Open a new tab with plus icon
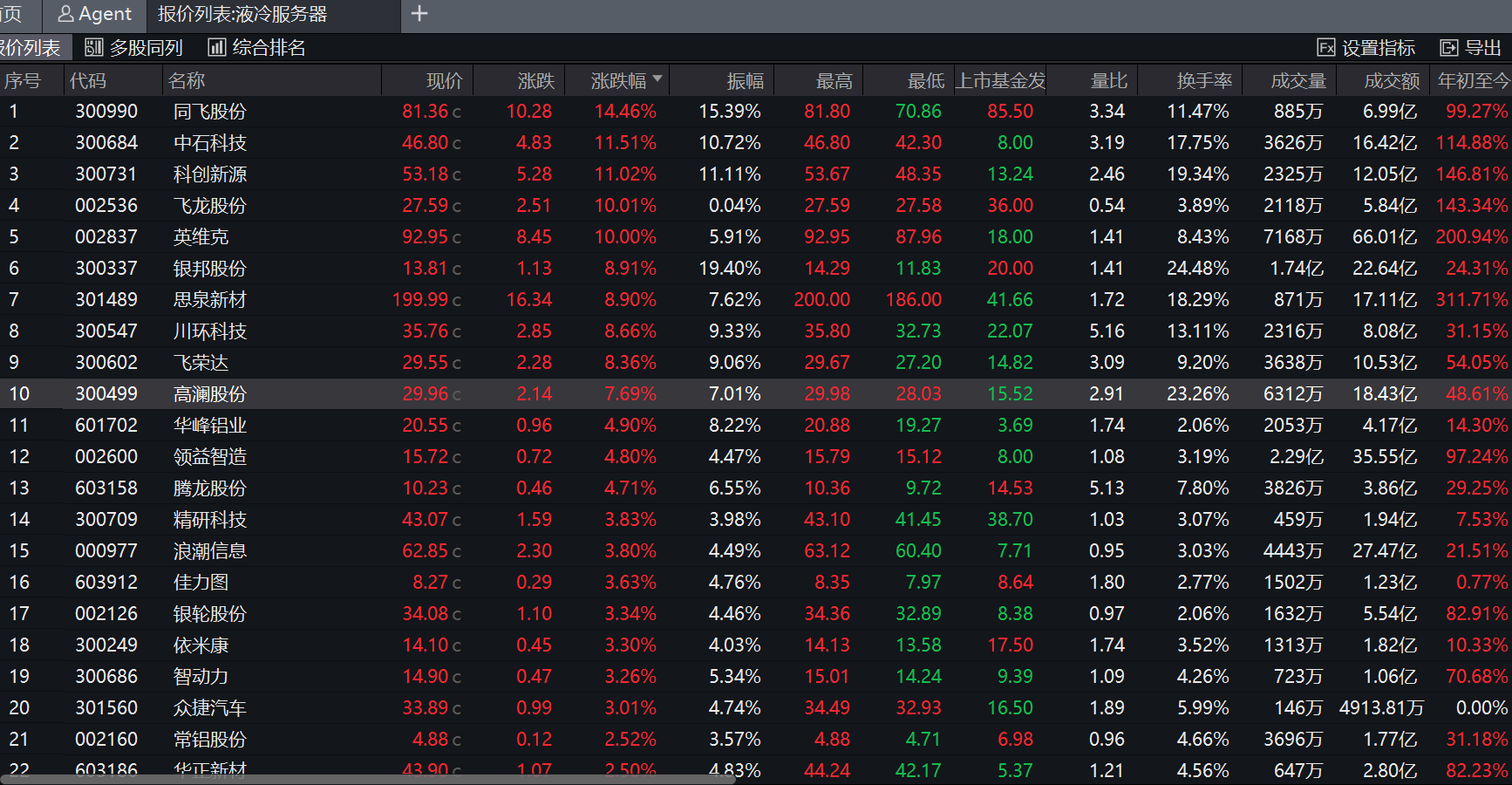This screenshot has height=785, width=1512. click(x=419, y=14)
